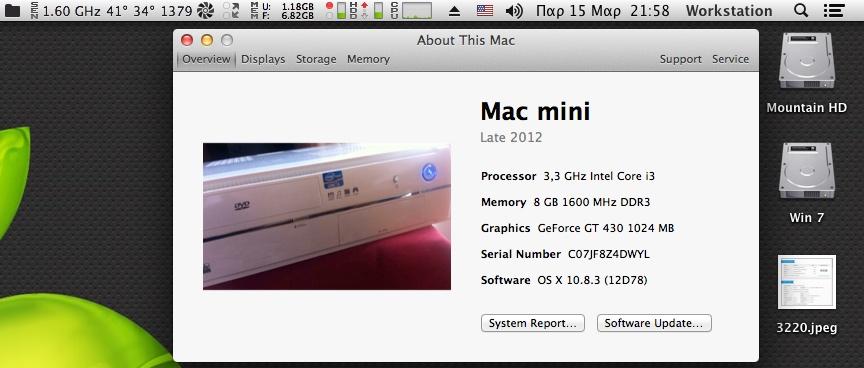Screen dimensions: 864x368
Task: Open the Notification Center list icon
Action: click(834, 10)
